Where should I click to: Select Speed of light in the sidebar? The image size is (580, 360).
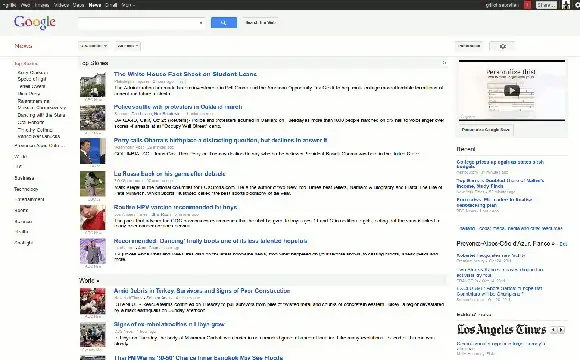point(32,79)
